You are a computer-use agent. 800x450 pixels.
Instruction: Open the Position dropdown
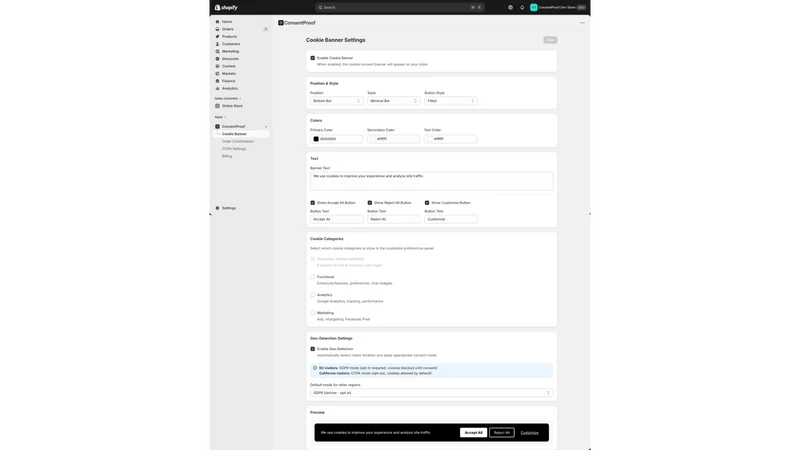point(337,101)
